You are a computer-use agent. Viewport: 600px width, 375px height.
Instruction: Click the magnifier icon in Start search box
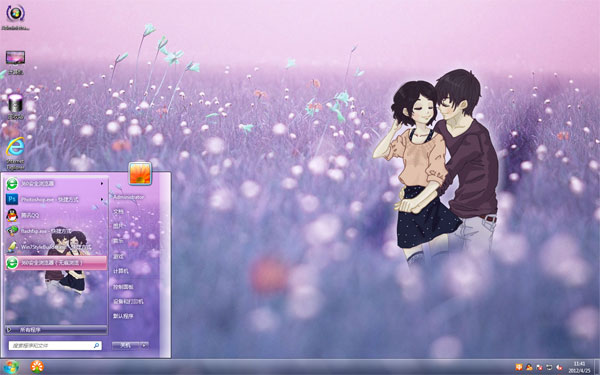pos(96,346)
